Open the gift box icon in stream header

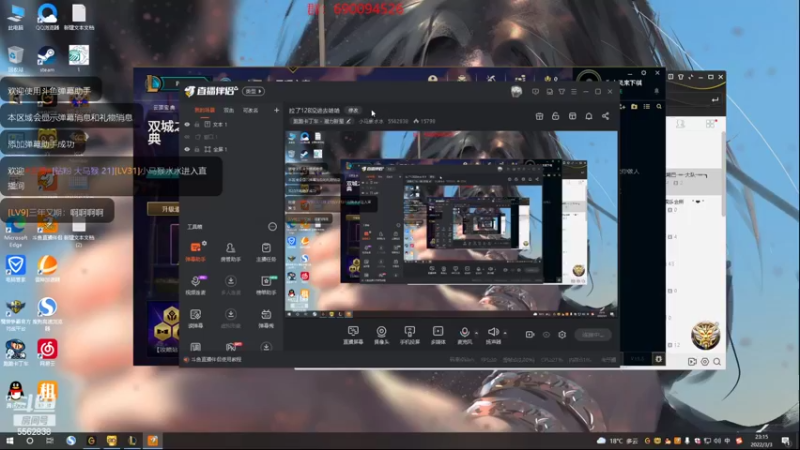pyautogui.click(x=539, y=116)
